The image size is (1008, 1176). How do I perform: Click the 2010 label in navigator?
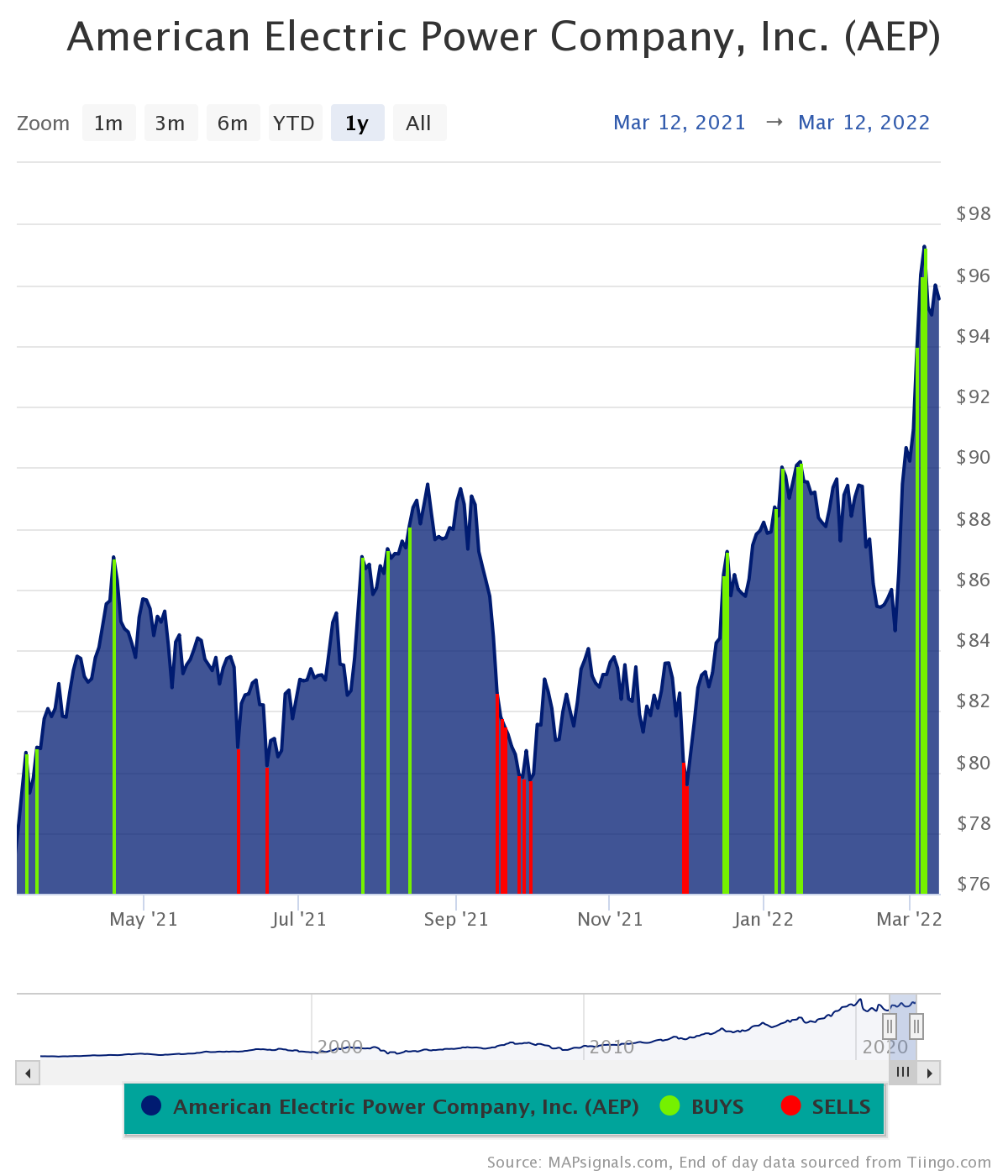tap(612, 1047)
